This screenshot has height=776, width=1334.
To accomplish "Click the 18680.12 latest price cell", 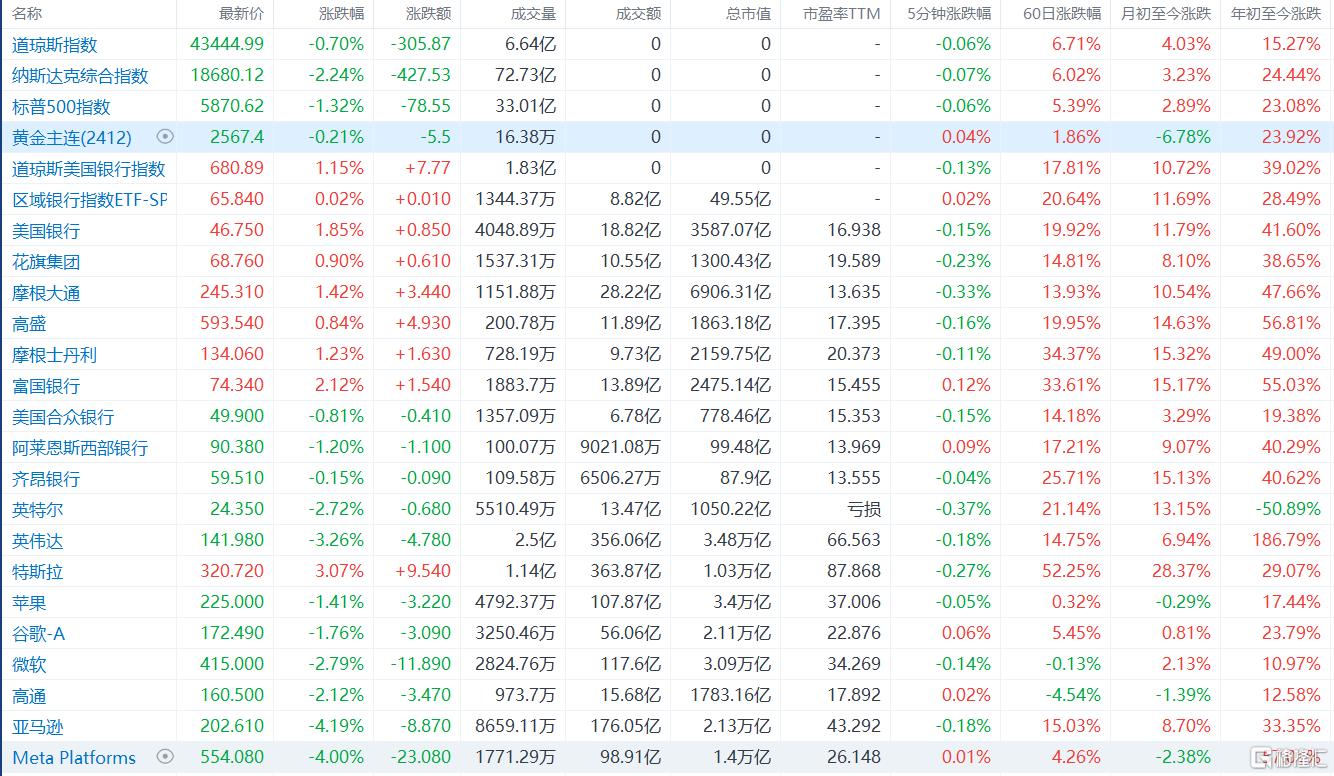I will [x=227, y=75].
